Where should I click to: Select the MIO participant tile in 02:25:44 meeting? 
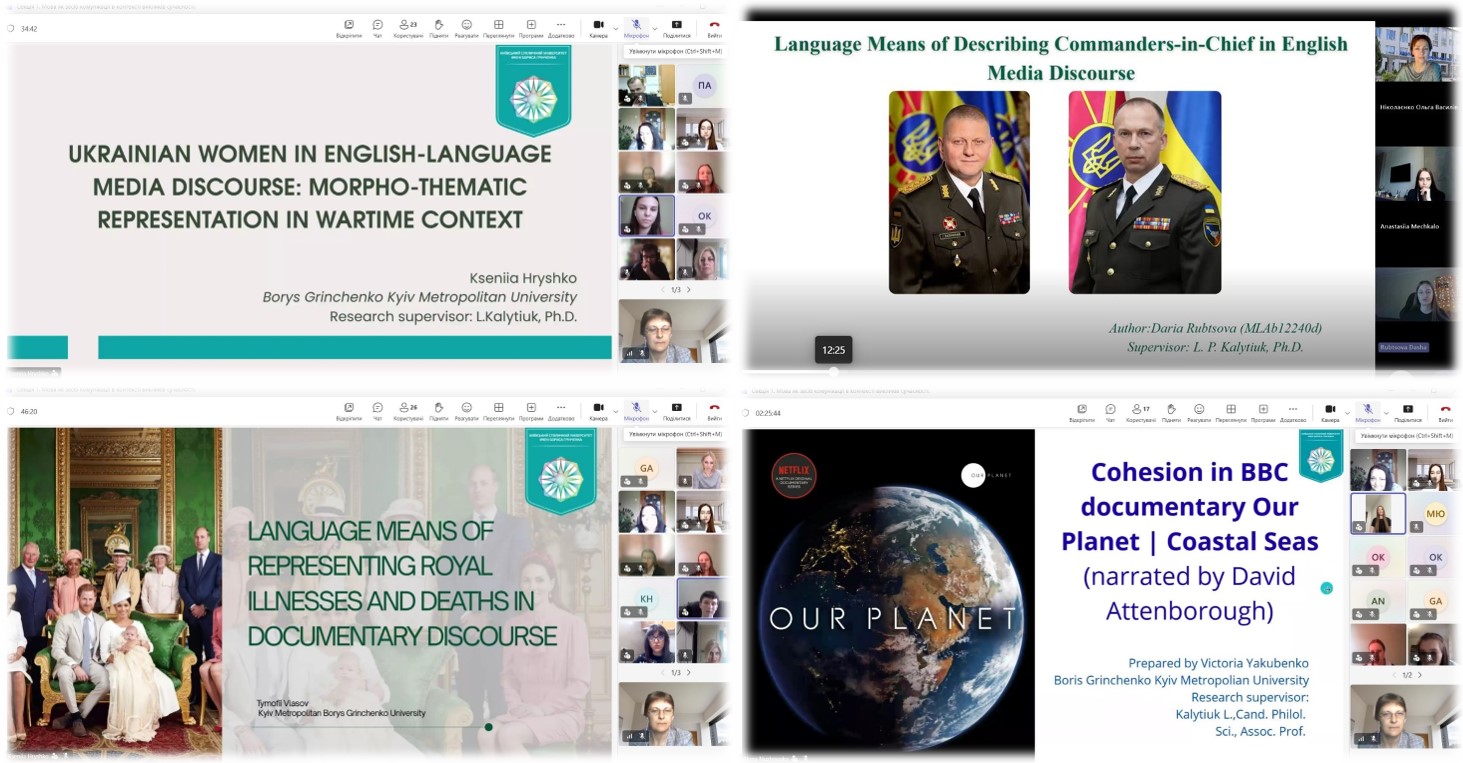pyautogui.click(x=1435, y=514)
